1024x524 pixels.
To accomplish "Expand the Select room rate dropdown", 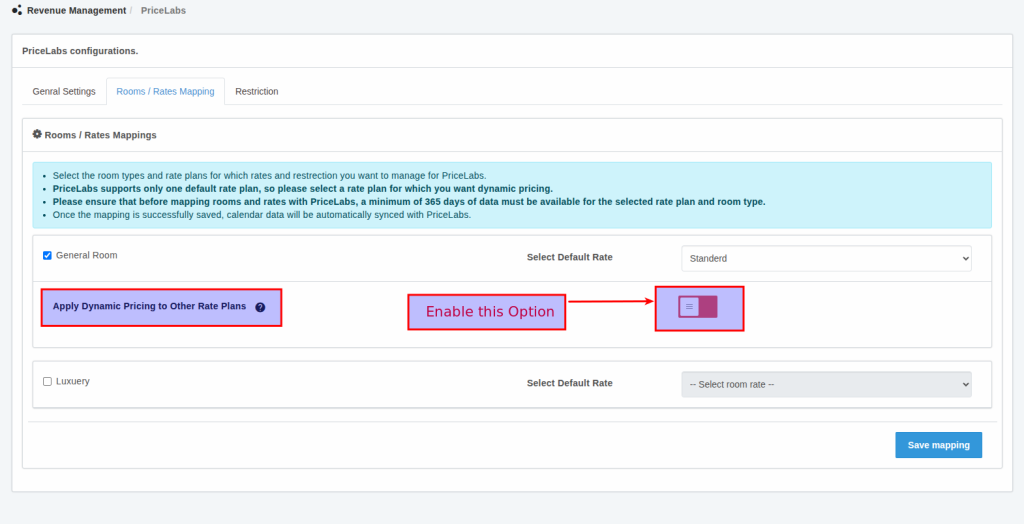I will (826, 384).
